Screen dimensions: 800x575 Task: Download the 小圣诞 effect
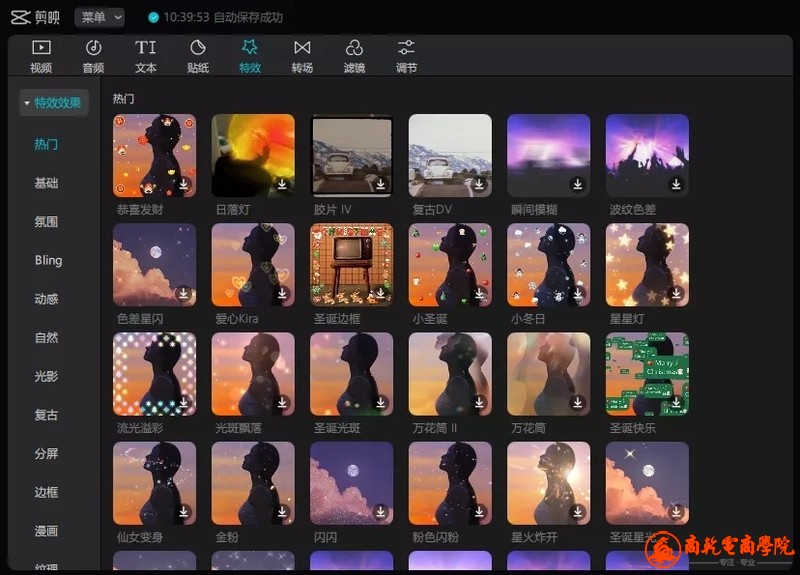479,293
